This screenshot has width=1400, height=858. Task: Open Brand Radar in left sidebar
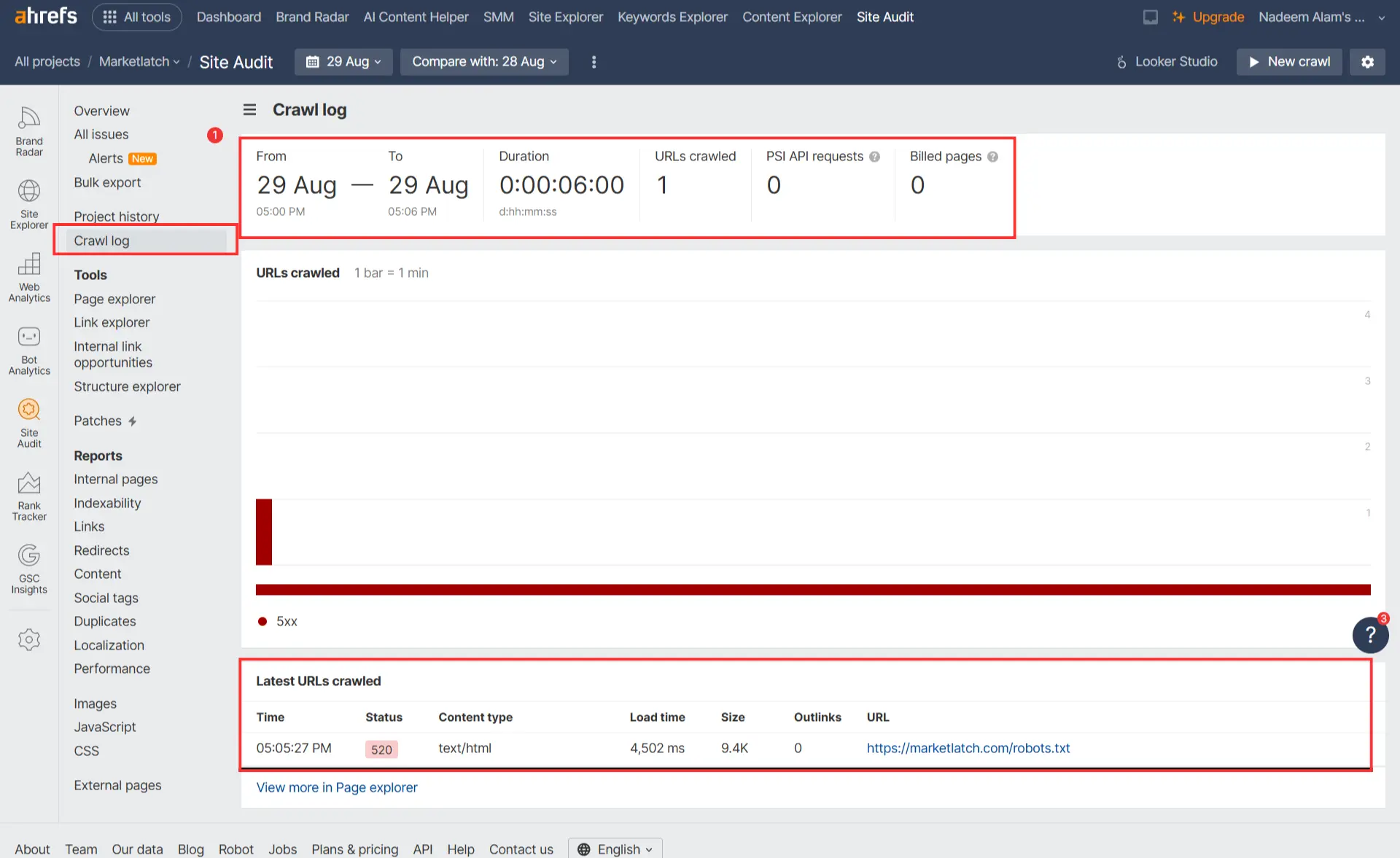click(x=29, y=131)
